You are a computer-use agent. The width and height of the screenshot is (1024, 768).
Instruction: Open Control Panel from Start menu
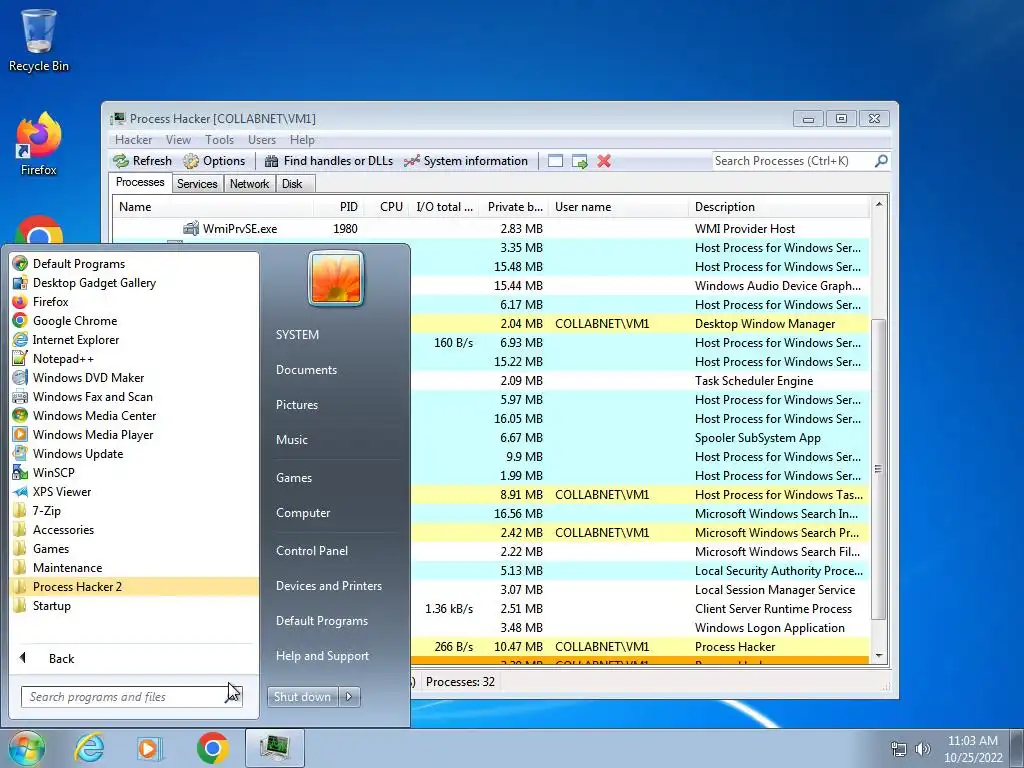pyautogui.click(x=312, y=551)
